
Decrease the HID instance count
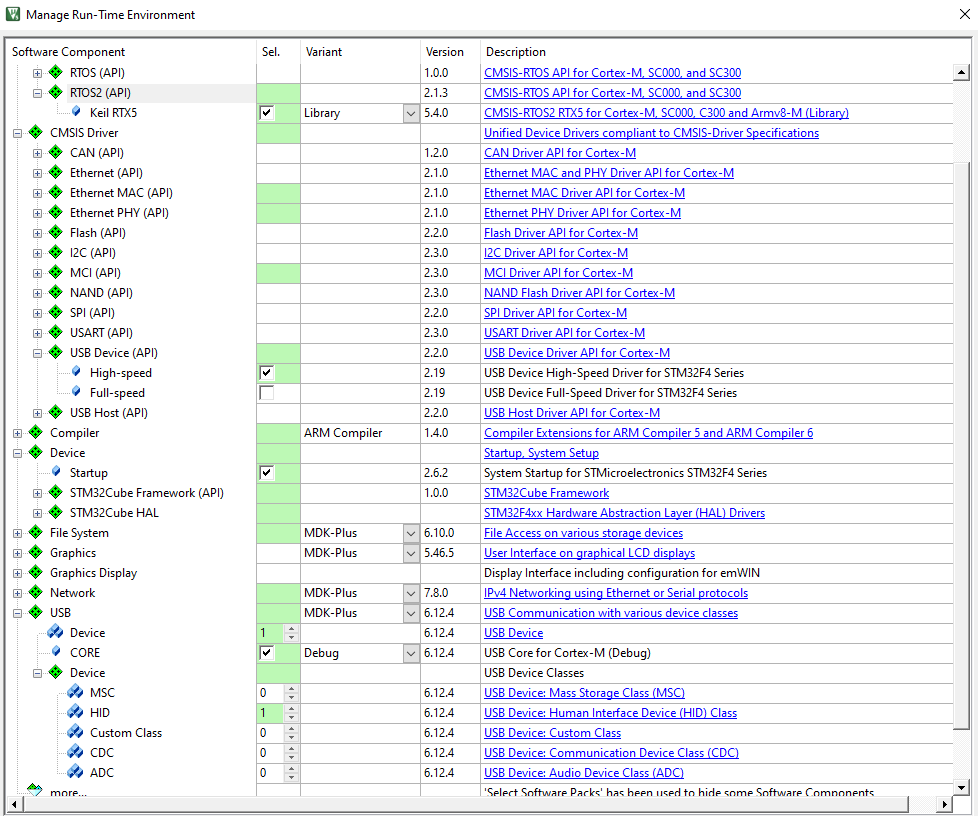pos(291,717)
